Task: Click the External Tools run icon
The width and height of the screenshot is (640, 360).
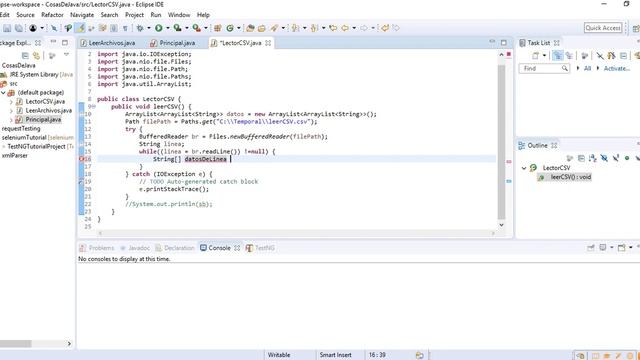Action: (x=196, y=28)
